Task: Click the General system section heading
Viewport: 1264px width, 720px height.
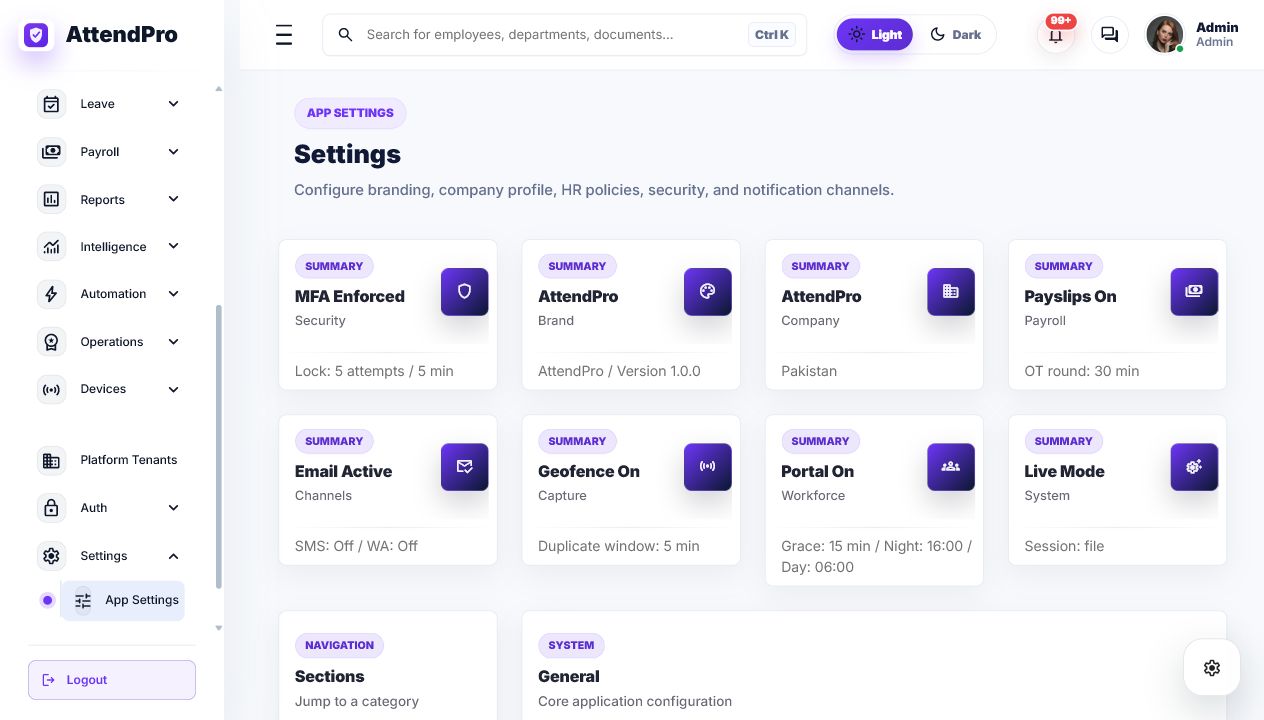Action: 569,677
